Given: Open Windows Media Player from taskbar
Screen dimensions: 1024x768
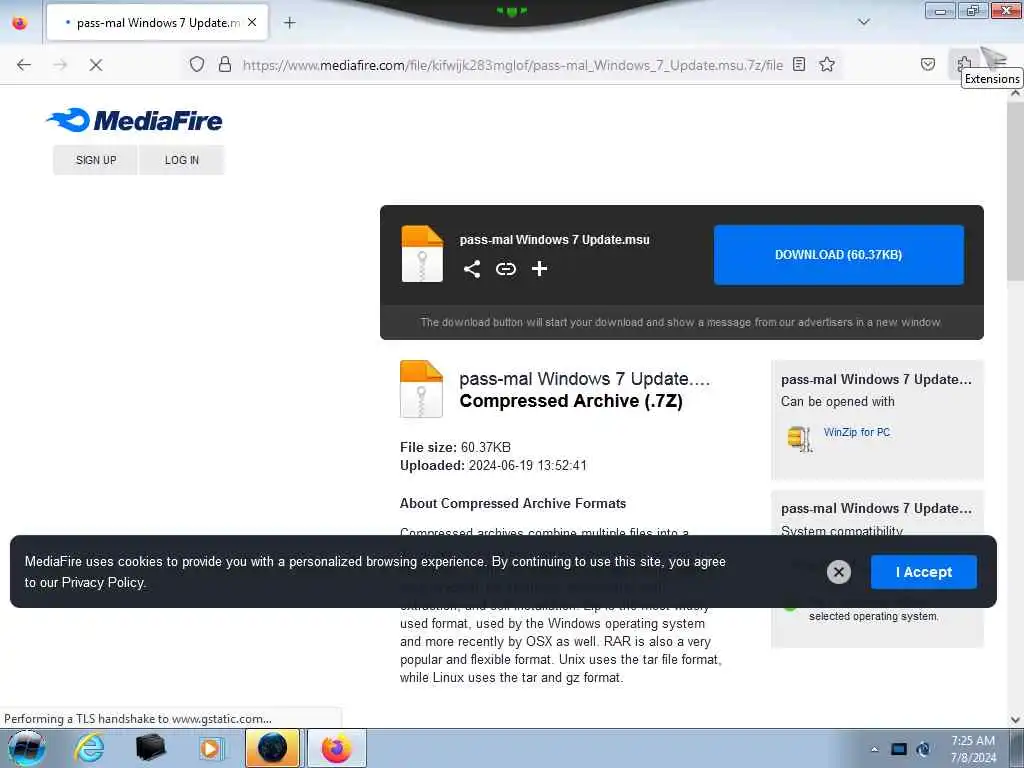Looking at the screenshot, I should tap(211, 748).
